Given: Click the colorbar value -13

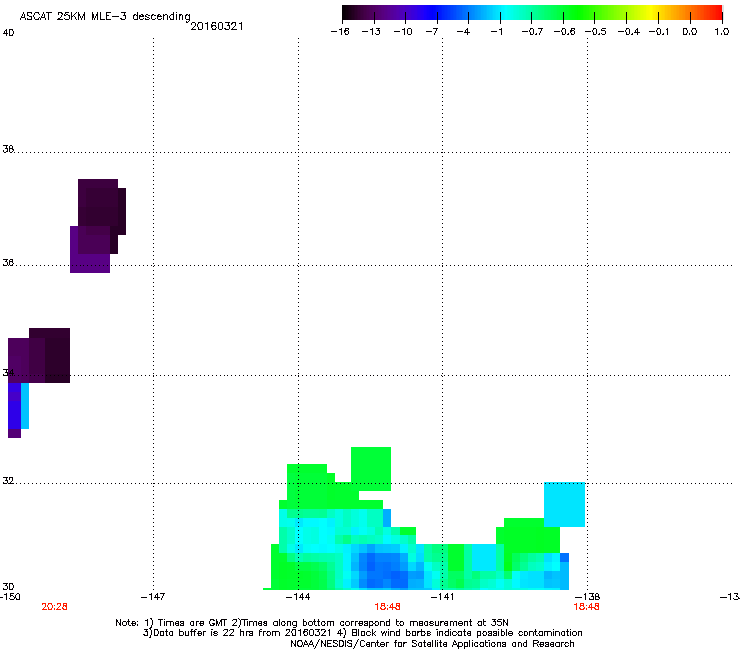Looking at the screenshot, I should [371, 32].
